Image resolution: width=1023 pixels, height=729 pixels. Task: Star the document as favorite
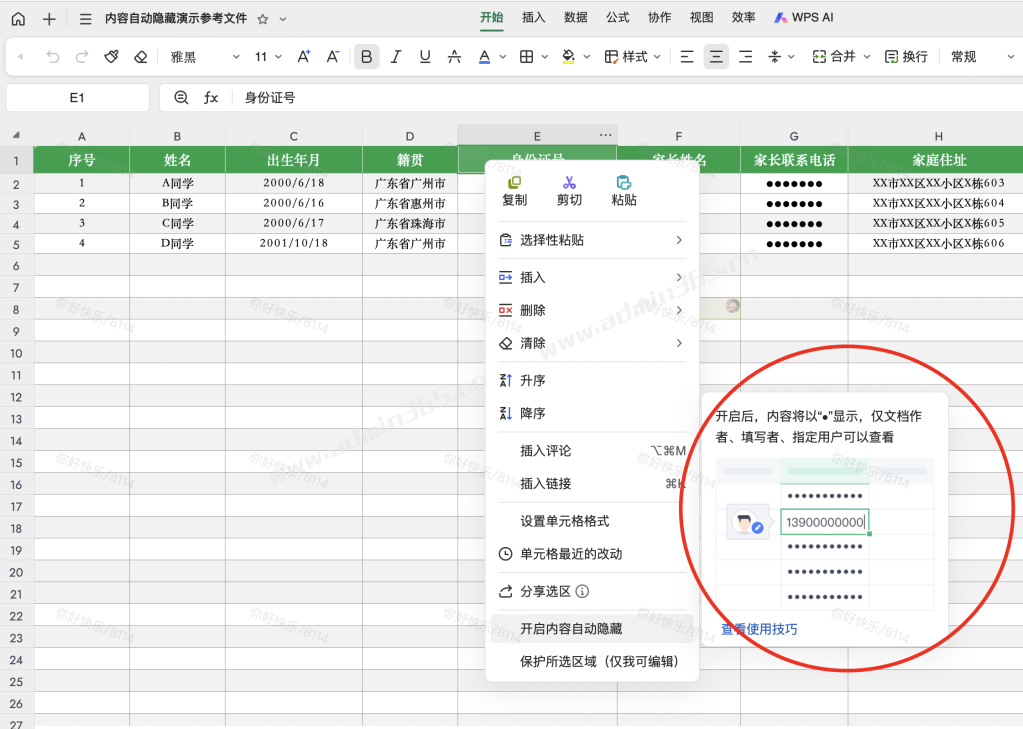click(x=262, y=19)
